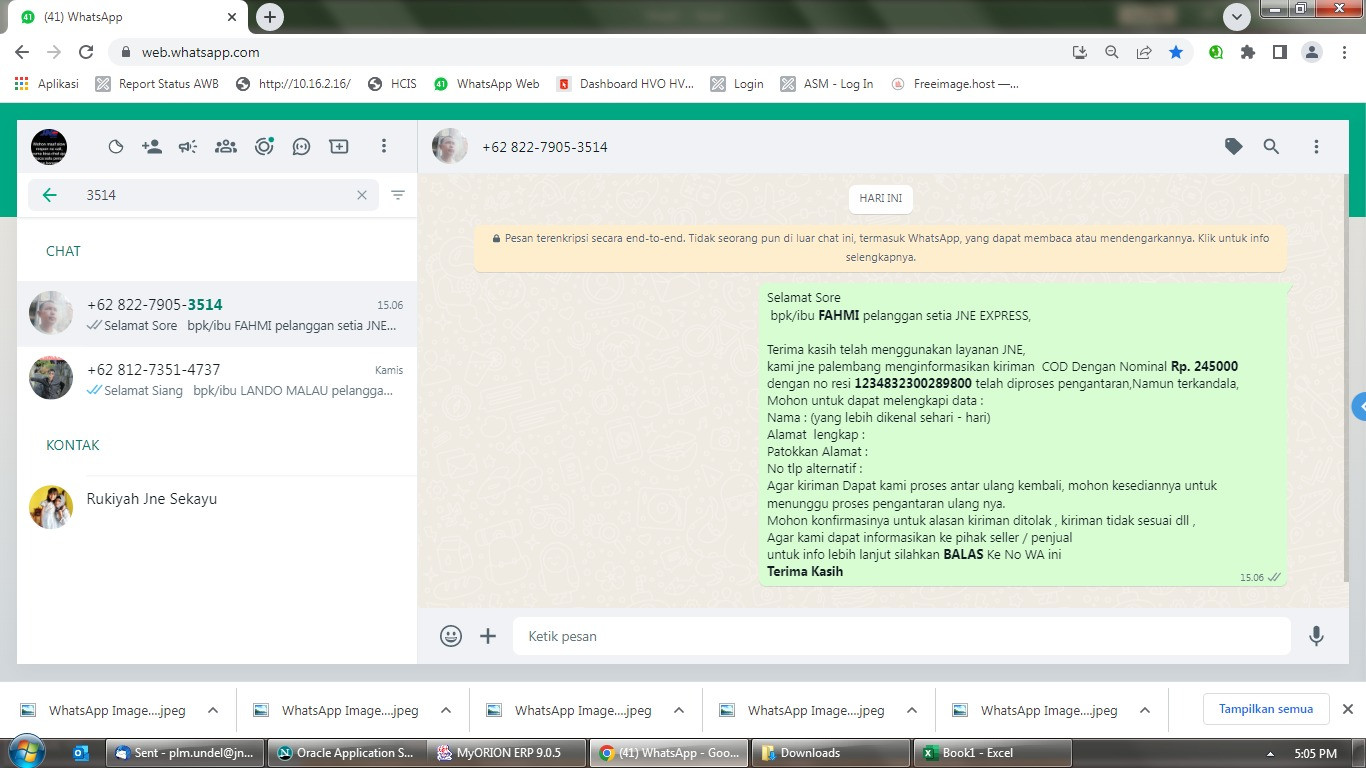Show hidden system tray icons
Image resolution: width=1366 pixels, height=768 pixels.
tap(1271, 753)
